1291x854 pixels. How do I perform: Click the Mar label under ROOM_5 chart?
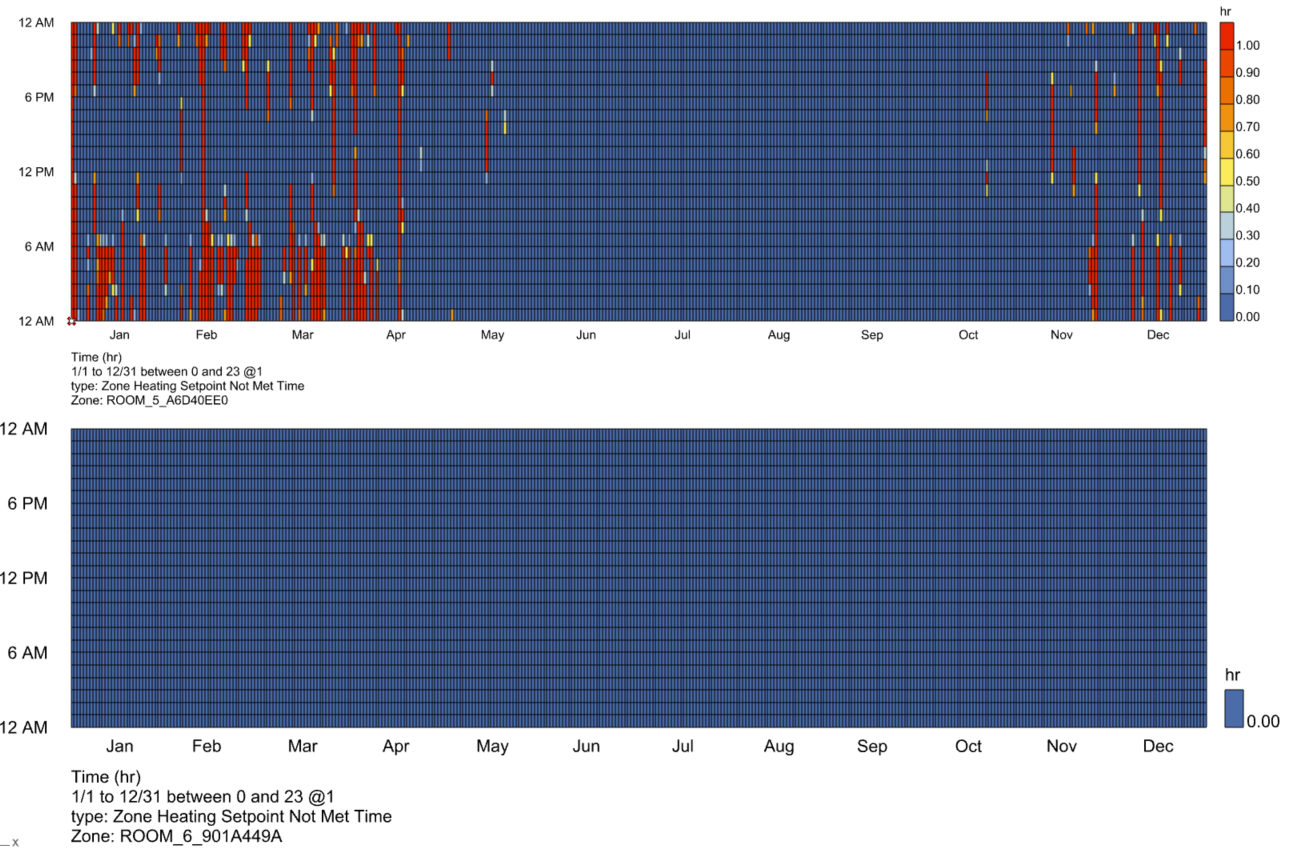[x=302, y=335]
